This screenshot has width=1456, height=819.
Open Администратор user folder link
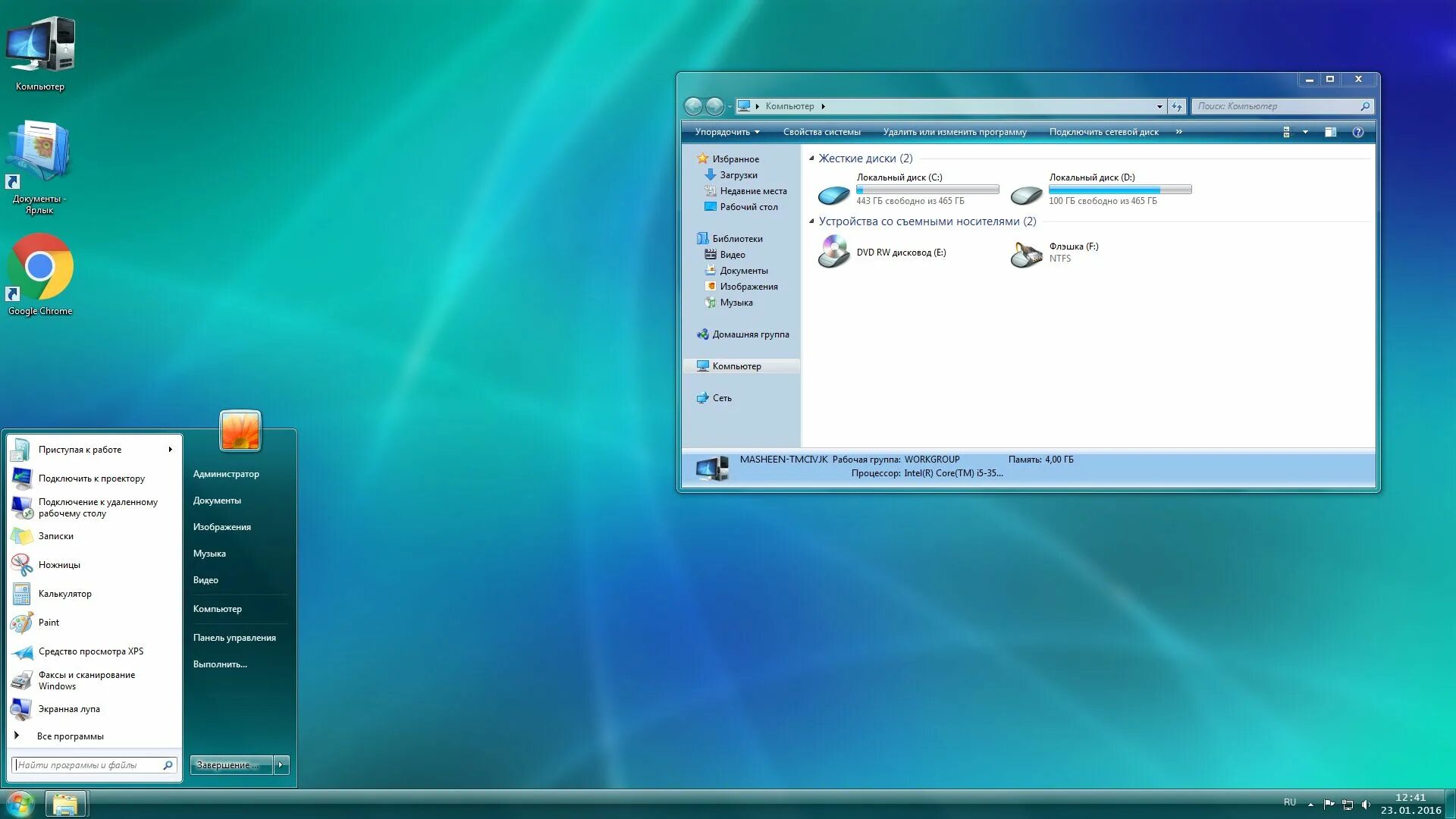226,474
